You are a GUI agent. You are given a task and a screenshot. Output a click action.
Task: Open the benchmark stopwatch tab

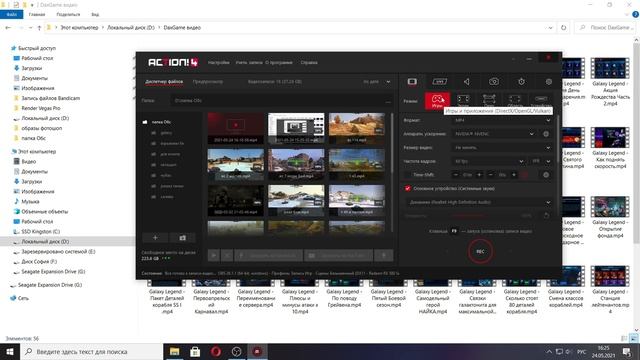tap(521, 82)
